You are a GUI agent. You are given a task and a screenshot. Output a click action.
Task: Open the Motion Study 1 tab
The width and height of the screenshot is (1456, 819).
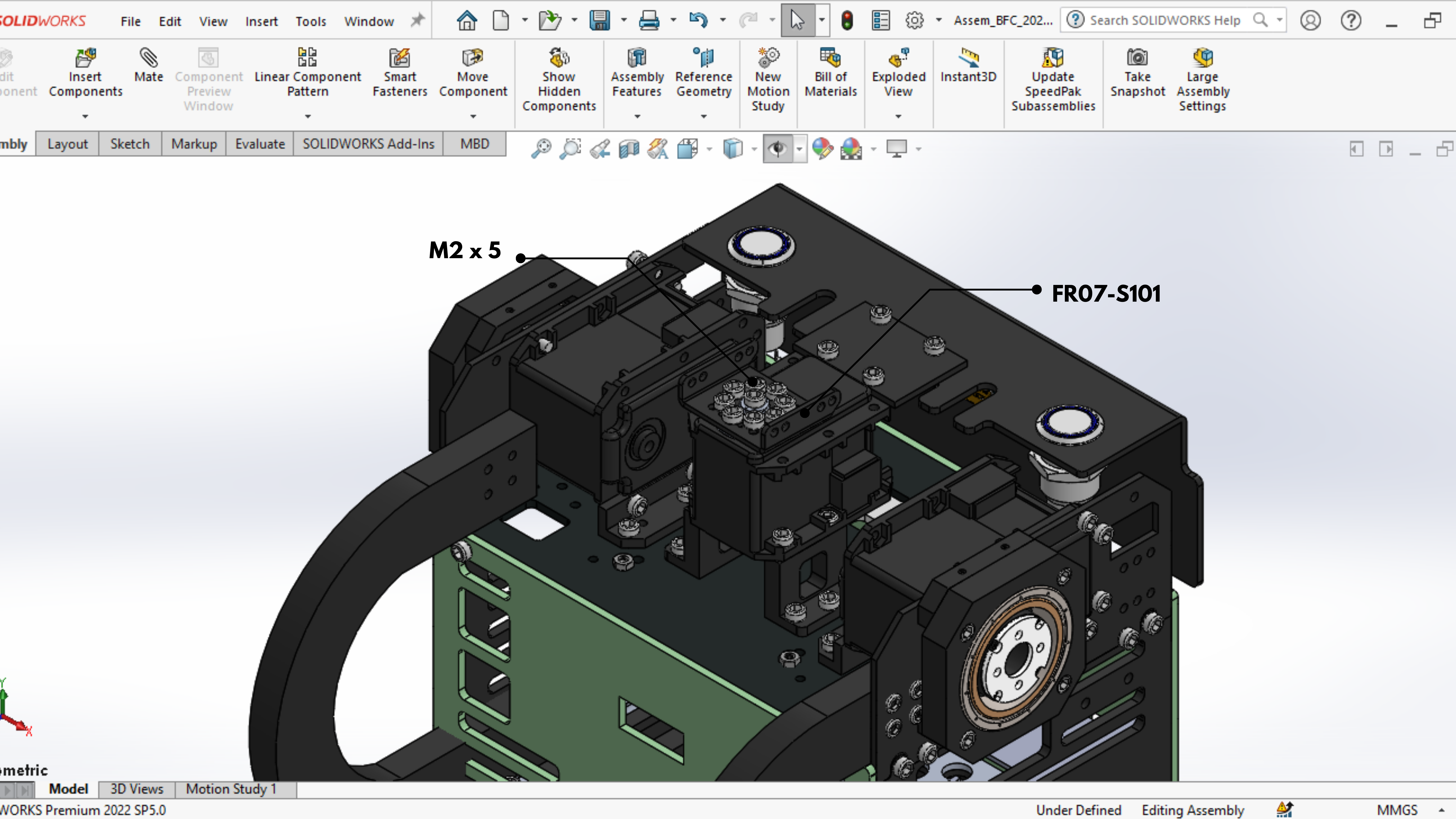[232, 789]
